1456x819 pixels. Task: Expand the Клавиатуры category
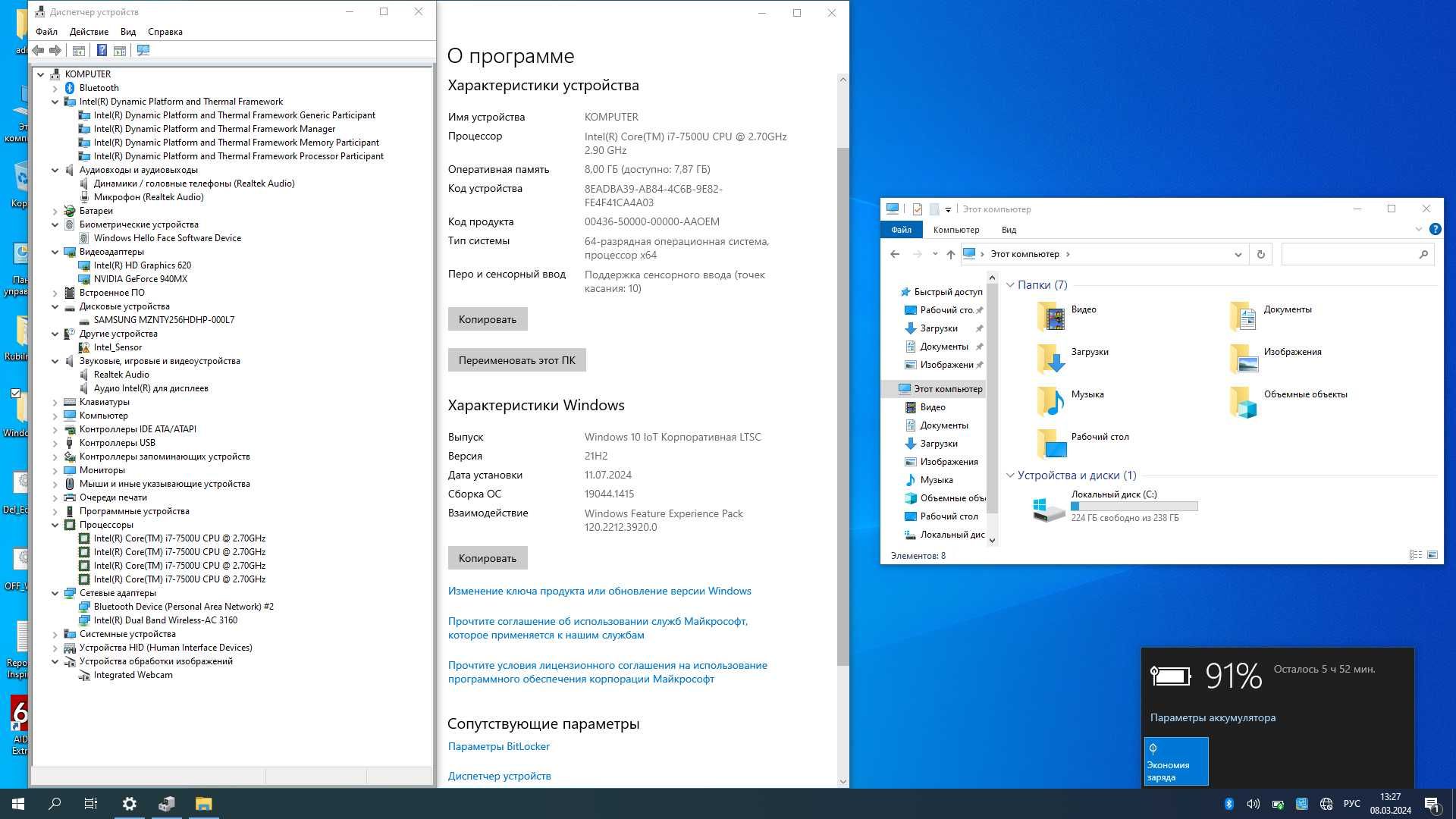pos(55,402)
